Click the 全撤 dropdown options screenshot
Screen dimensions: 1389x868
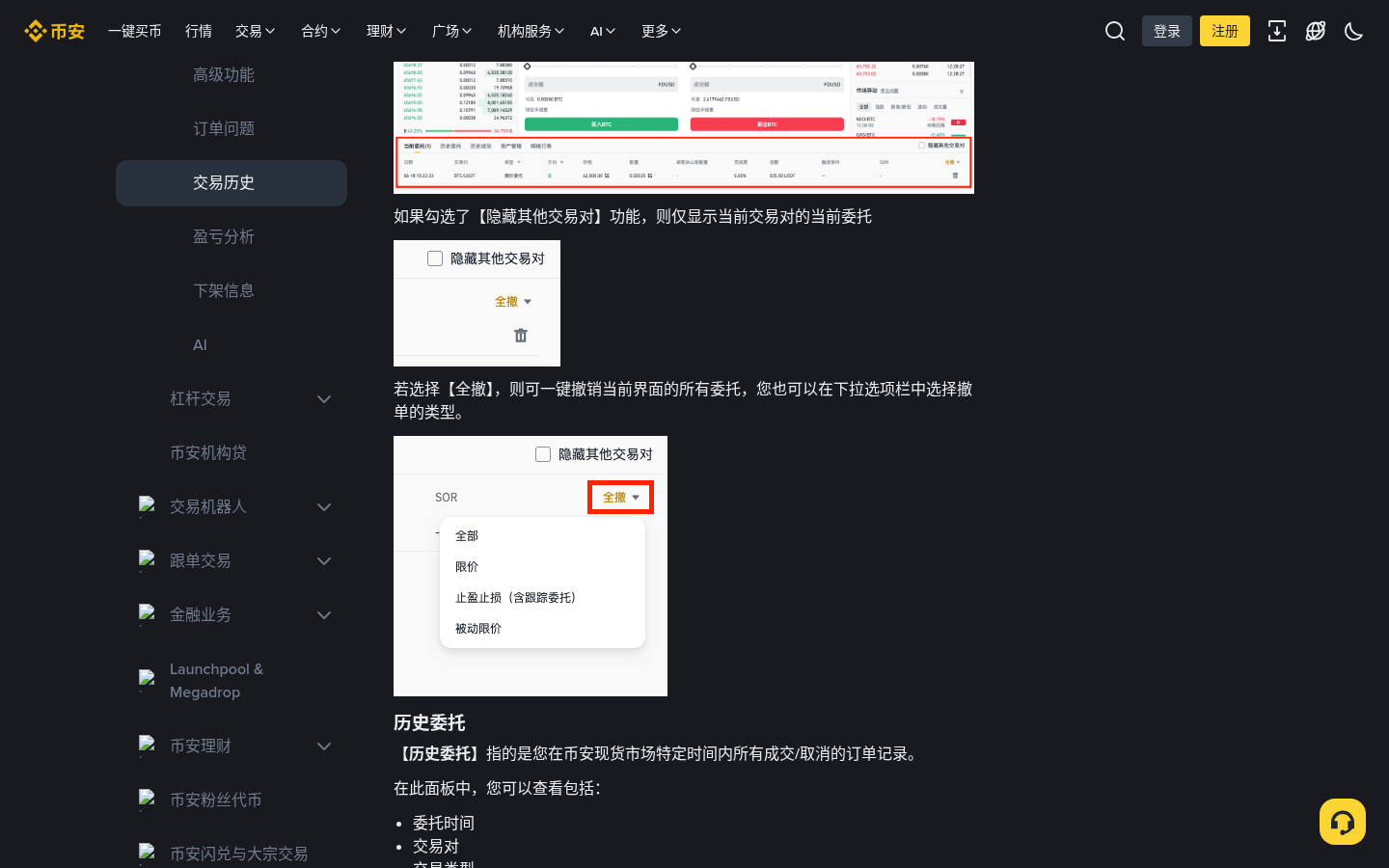pyautogui.click(x=531, y=566)
